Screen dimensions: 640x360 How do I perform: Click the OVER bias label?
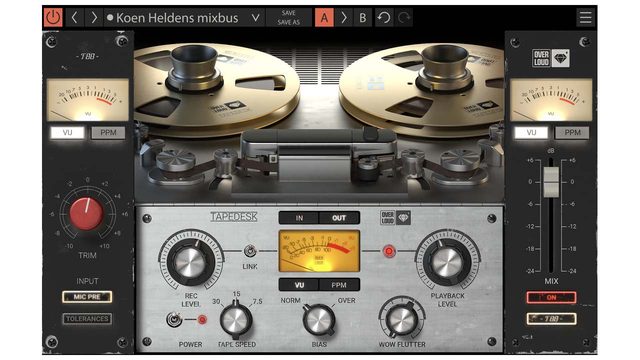pyautogui.click(x=346, y=300)
